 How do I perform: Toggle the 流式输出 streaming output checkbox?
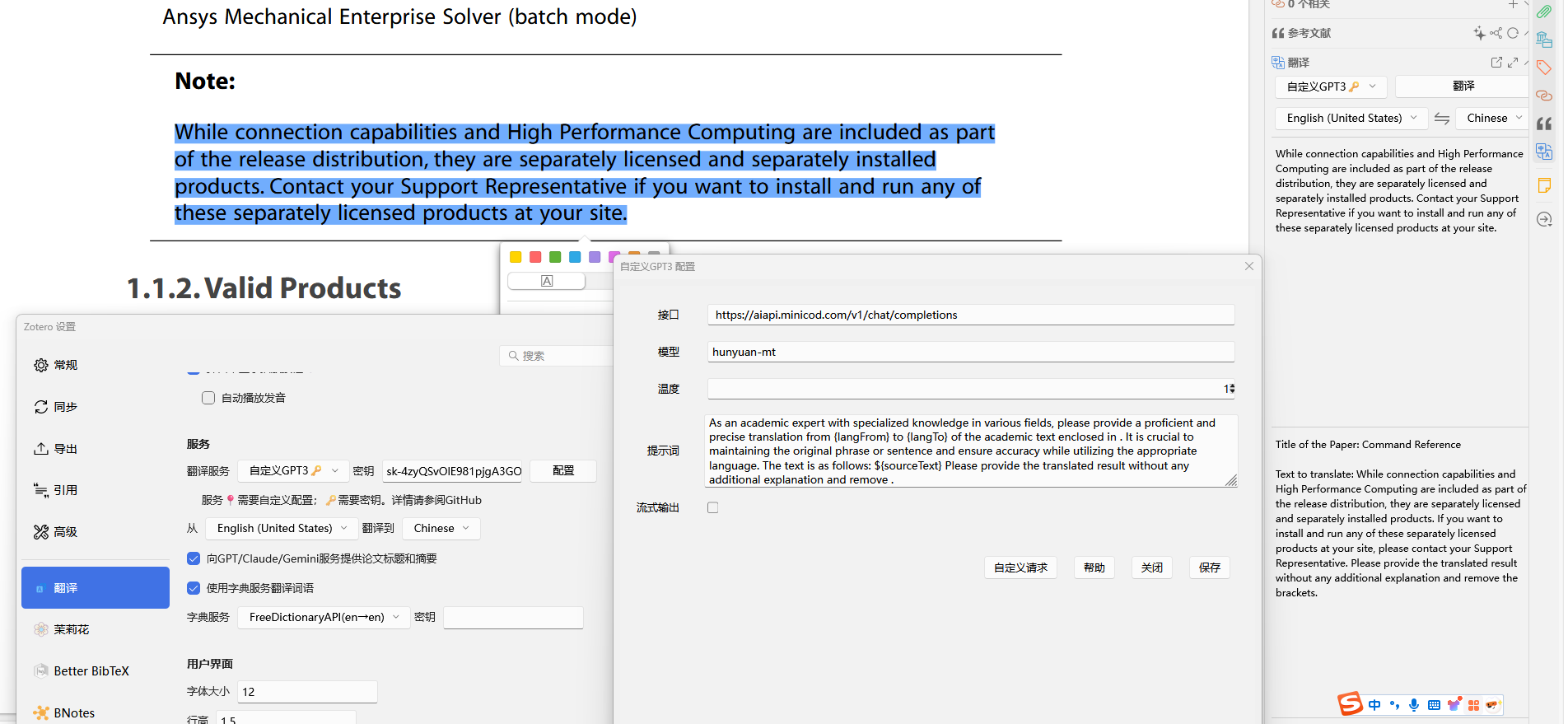[x=713, y=508]
